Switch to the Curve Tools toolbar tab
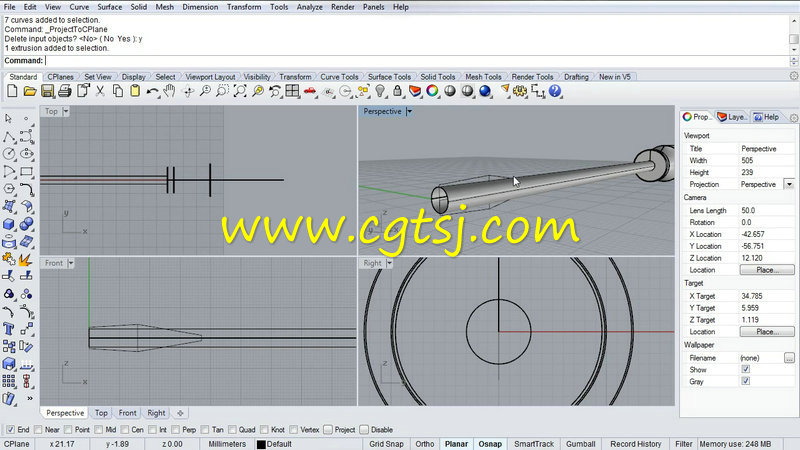Screen dimensions: 800x450 pos(339,77)
